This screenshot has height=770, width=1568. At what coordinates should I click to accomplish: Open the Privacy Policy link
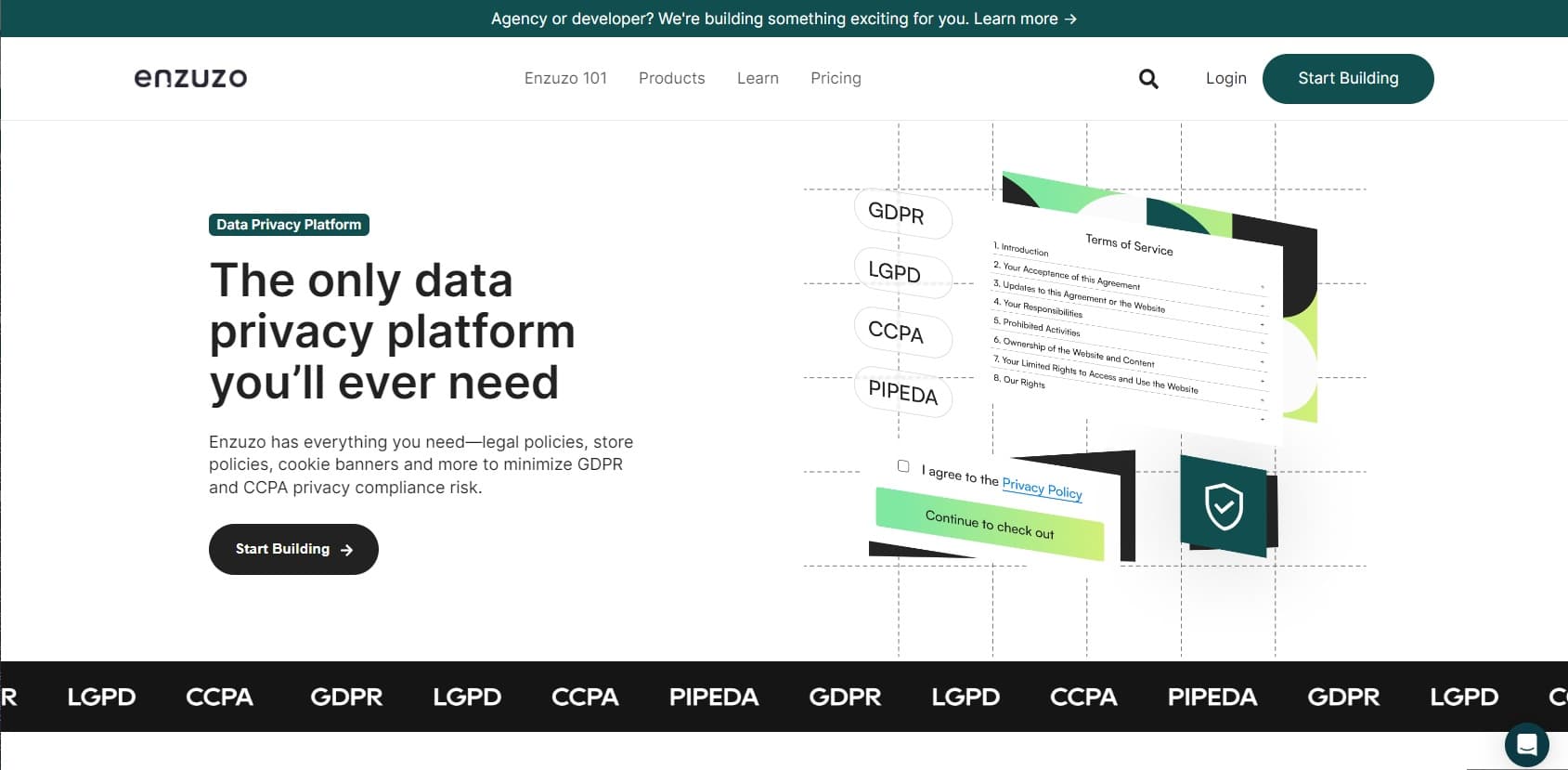(1042, 488)
